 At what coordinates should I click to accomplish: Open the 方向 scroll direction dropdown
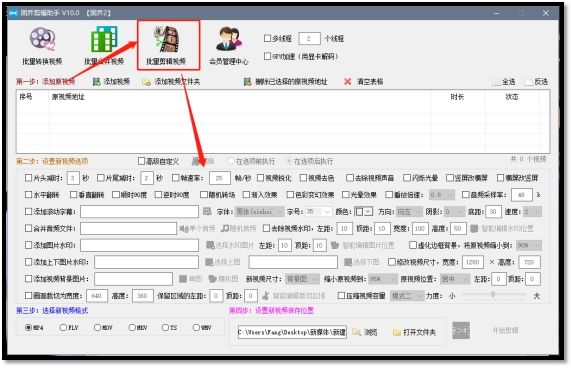409,211
